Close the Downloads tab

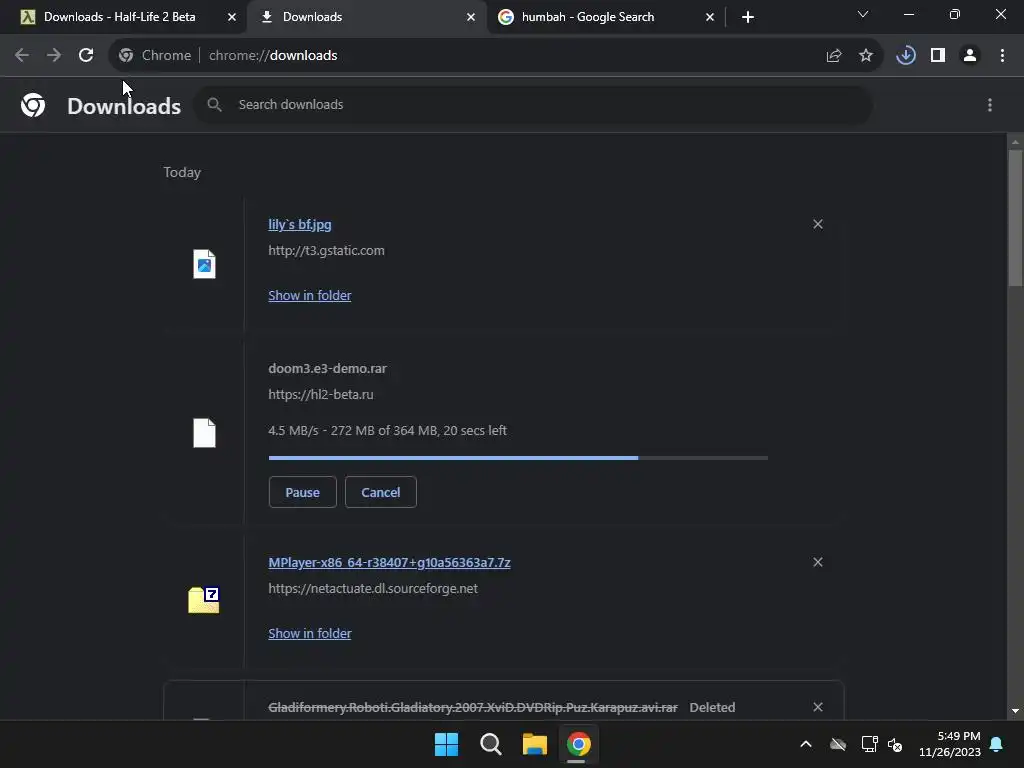coord(471,17)
